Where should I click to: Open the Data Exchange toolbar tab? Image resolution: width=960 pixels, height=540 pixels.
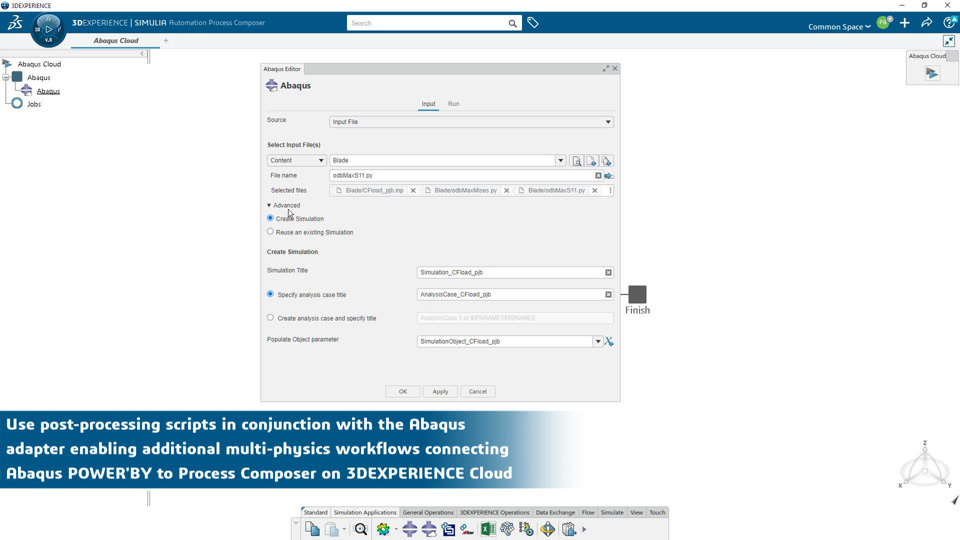point(555,512)
